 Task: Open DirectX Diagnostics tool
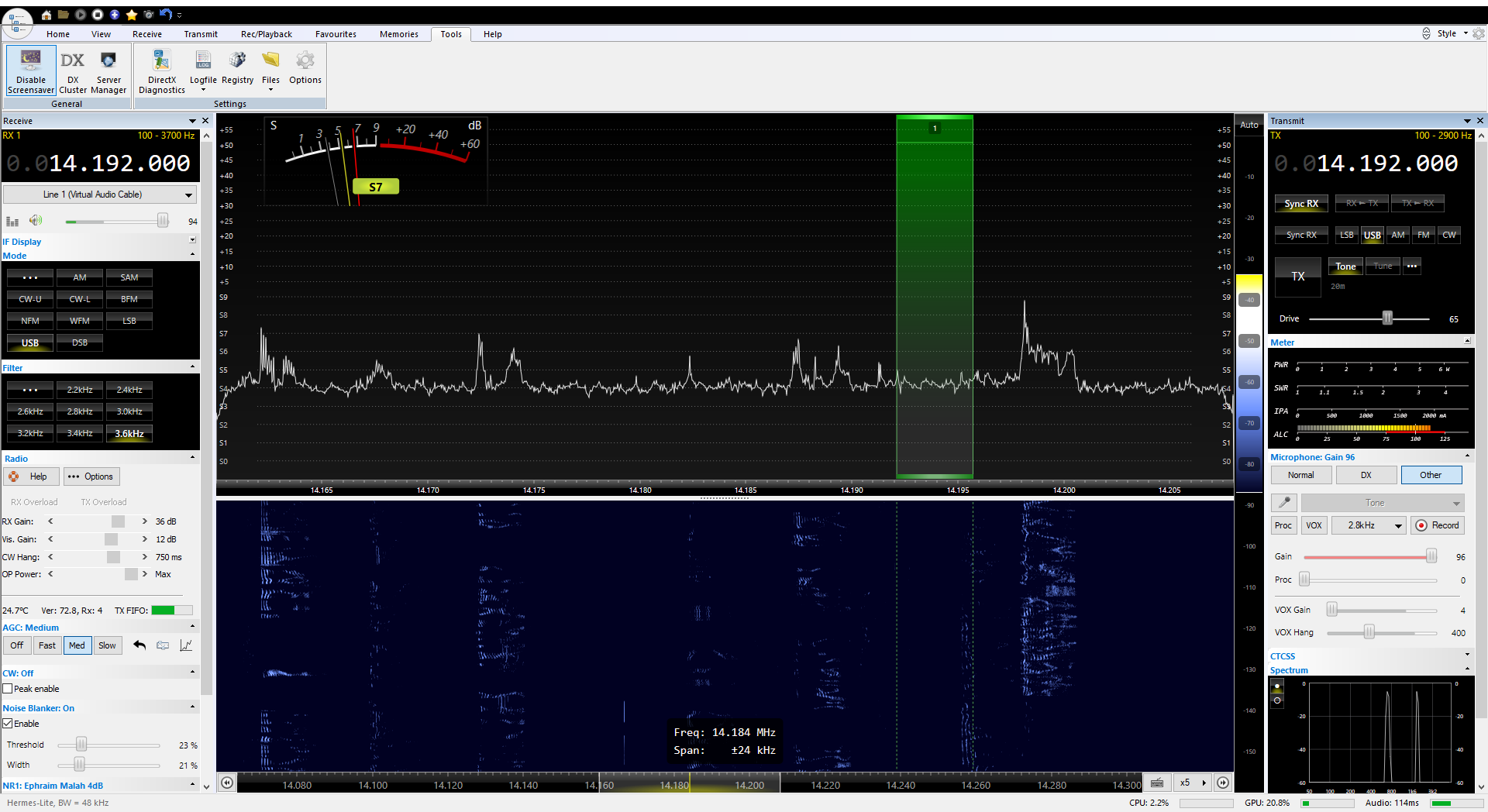[x=161, y=71]
